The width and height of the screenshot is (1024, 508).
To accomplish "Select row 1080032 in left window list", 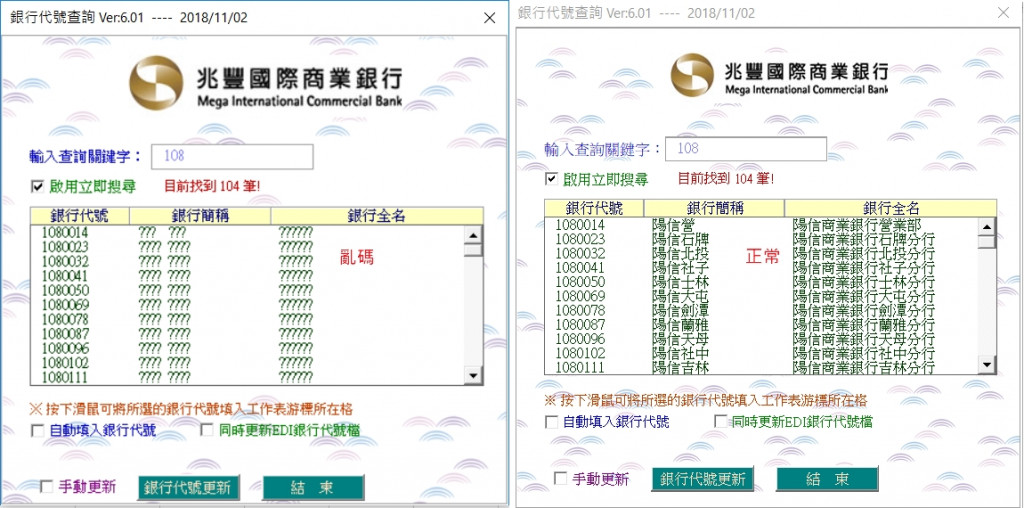I will coord(248,261).
